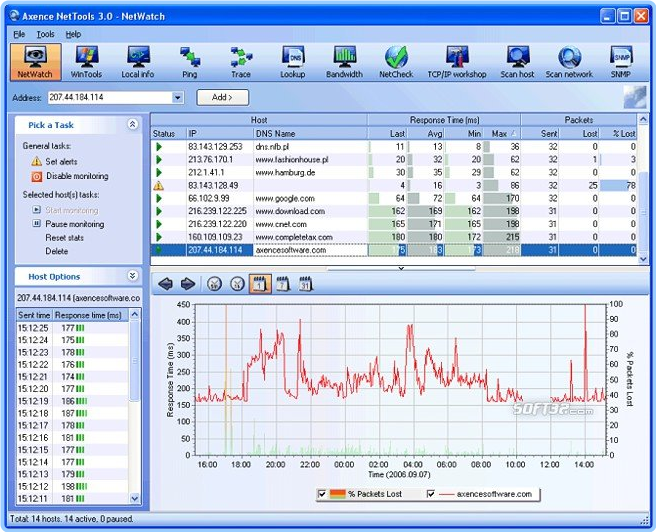Open the Bandwidth tool
Image resolution: width=656 pixels, height=532 pixels.
click(x=344, y=62)
